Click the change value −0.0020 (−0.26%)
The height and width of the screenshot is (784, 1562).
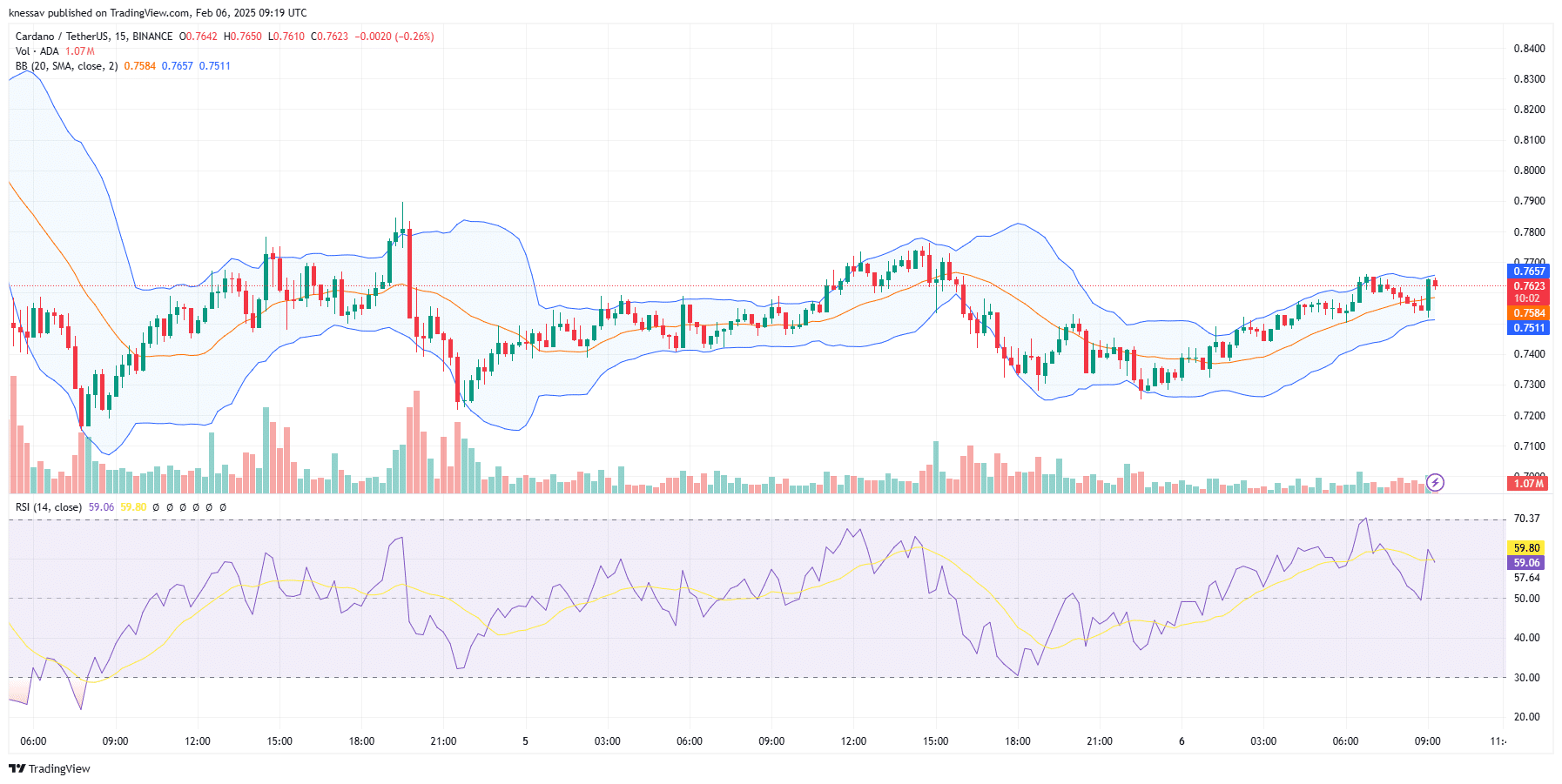pos(394,37)
